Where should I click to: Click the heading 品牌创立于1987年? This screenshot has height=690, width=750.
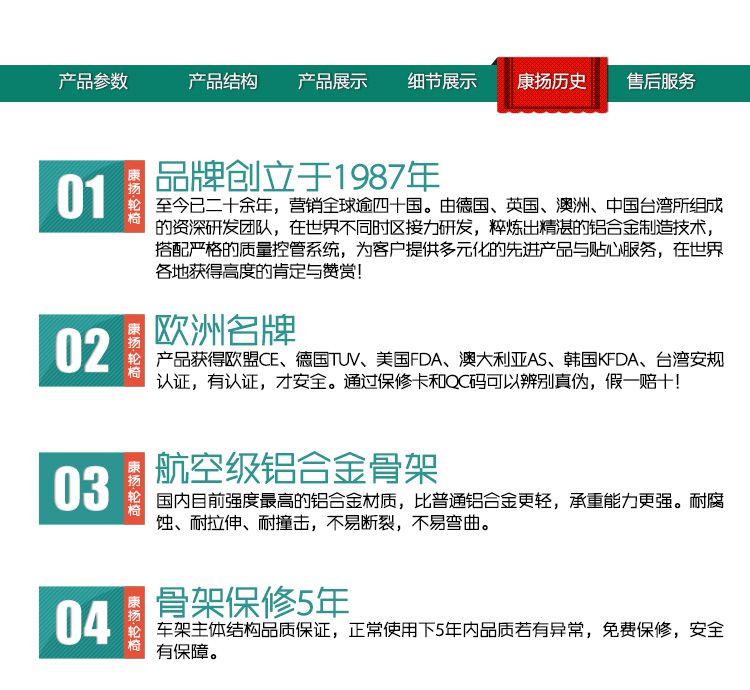(298, 176)
